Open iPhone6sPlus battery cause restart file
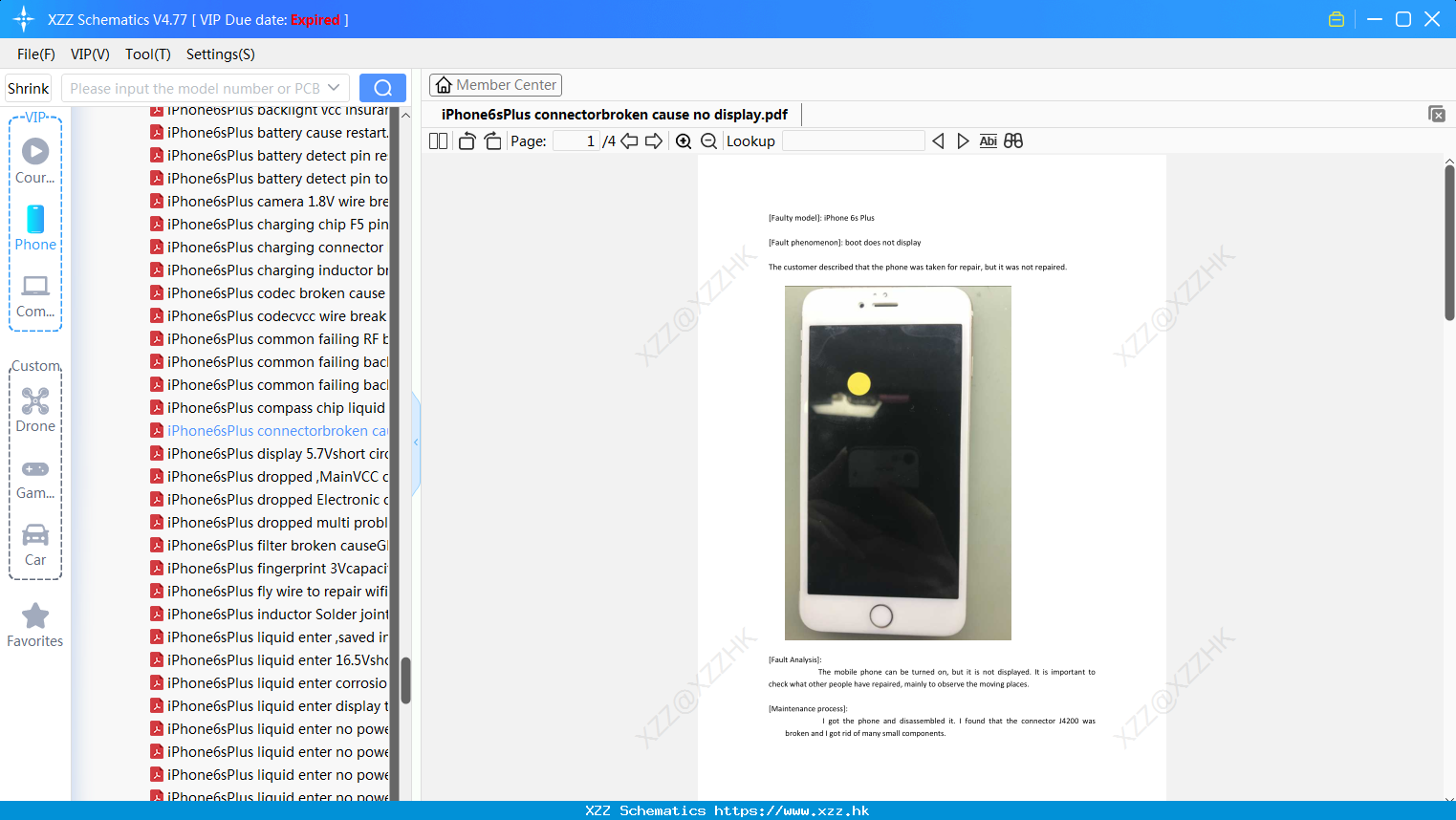Screen dimensions: 1456x820 (x=270, y=133)
